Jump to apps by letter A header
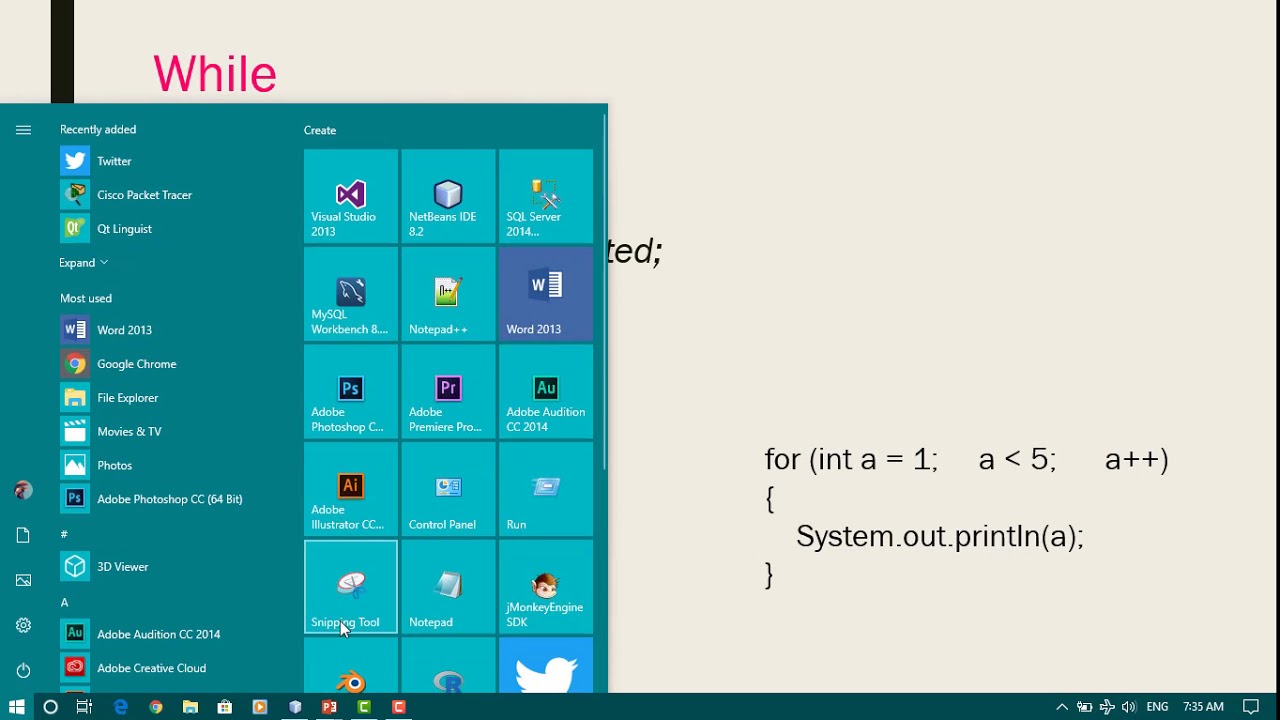Image resolution: width=1280 pixels, height=720 pixels. point(64,603)
